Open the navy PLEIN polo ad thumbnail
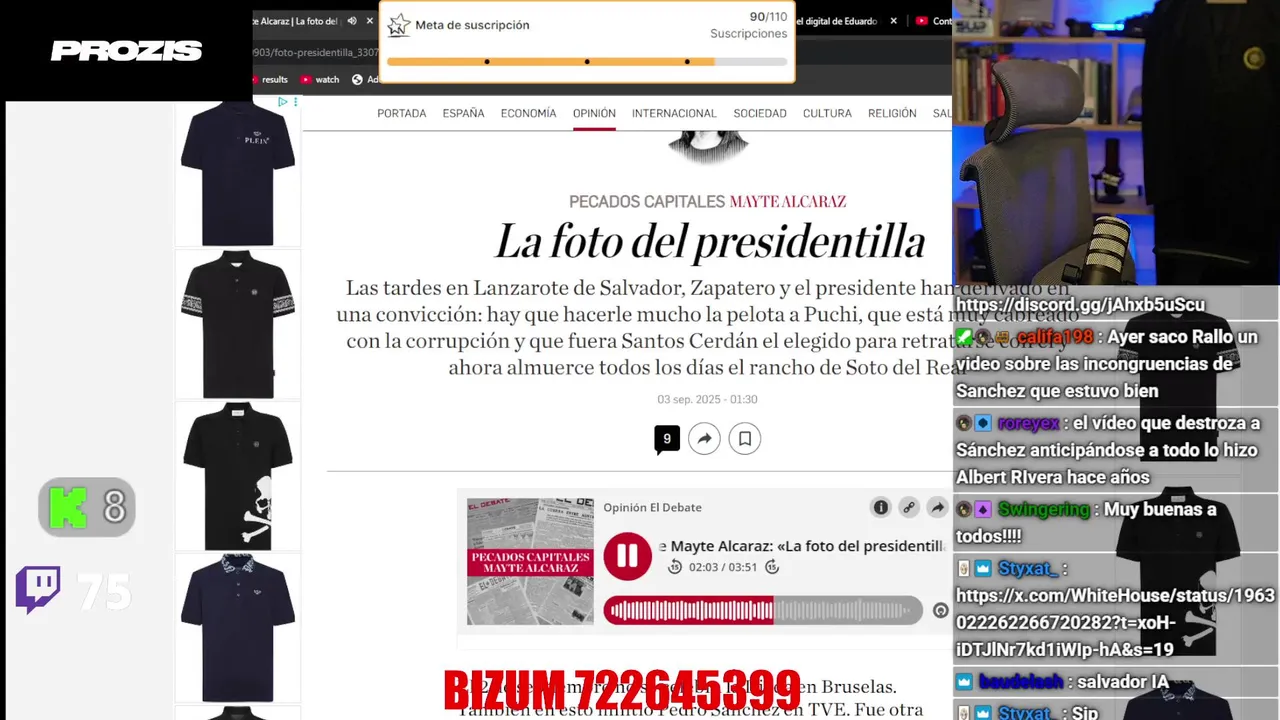Screen dimensions: 1280x720 (238, 172)
